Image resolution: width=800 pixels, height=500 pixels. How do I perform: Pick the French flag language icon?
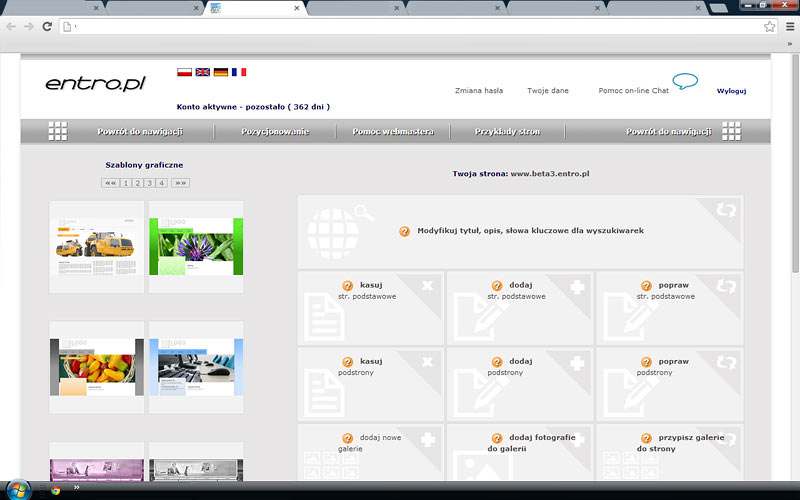(x=238, y=72)
